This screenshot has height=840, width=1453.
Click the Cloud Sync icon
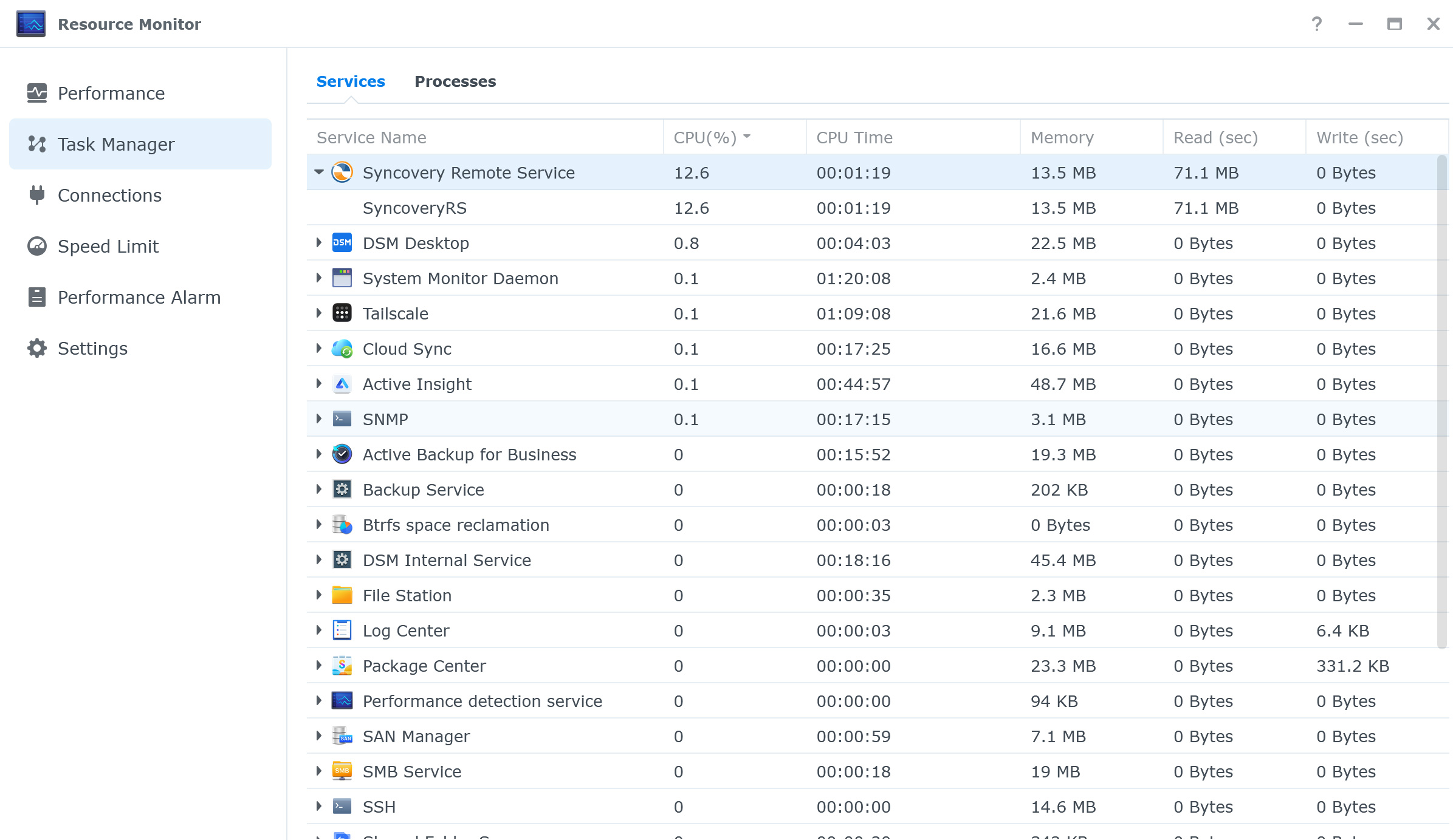pos(342,349)
